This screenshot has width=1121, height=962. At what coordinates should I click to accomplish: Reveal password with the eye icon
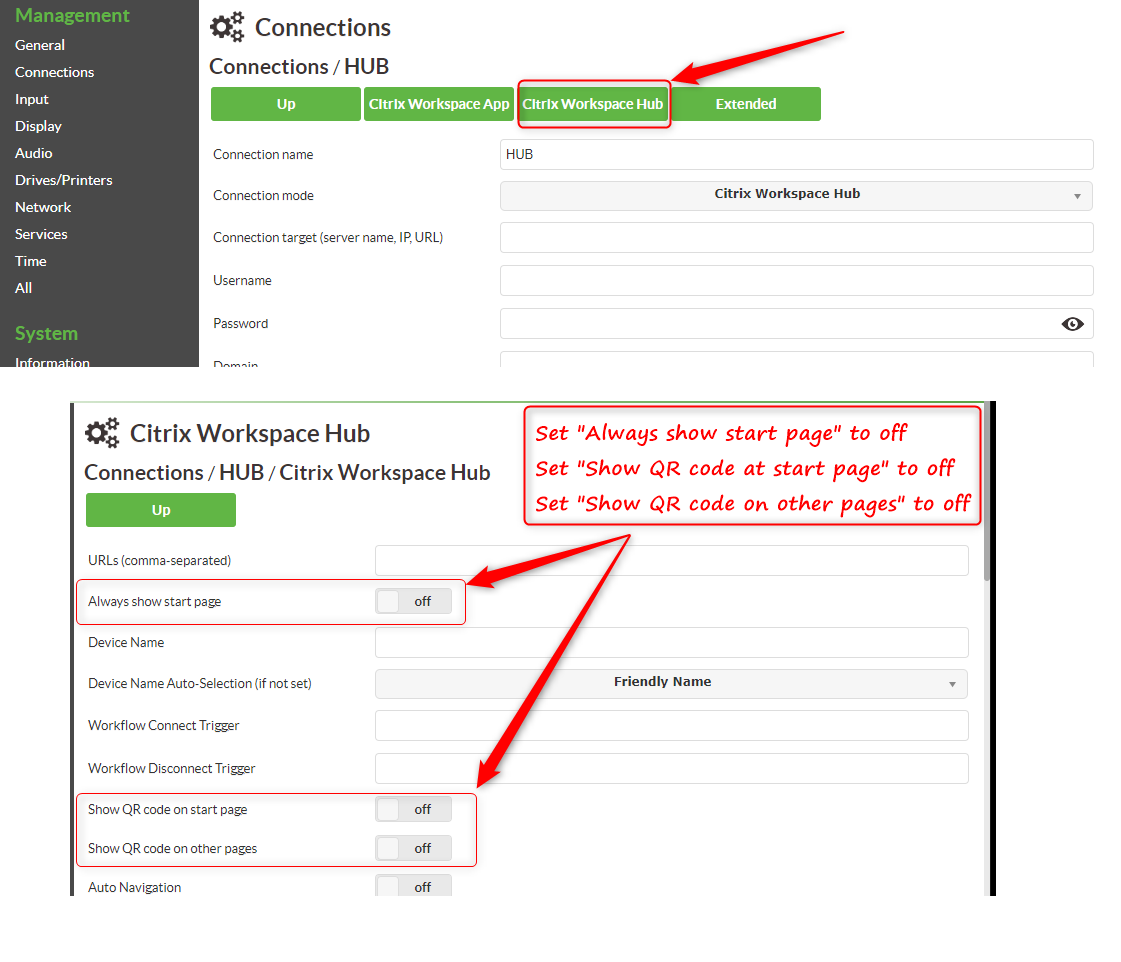click(1072, 324)
